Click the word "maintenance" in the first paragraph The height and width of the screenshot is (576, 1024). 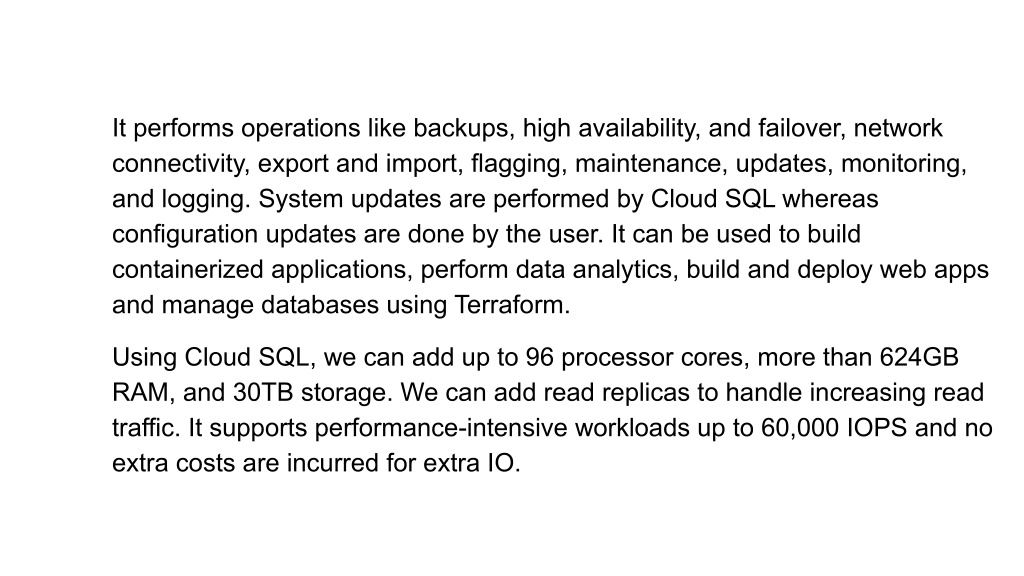[x=648, y=164]
